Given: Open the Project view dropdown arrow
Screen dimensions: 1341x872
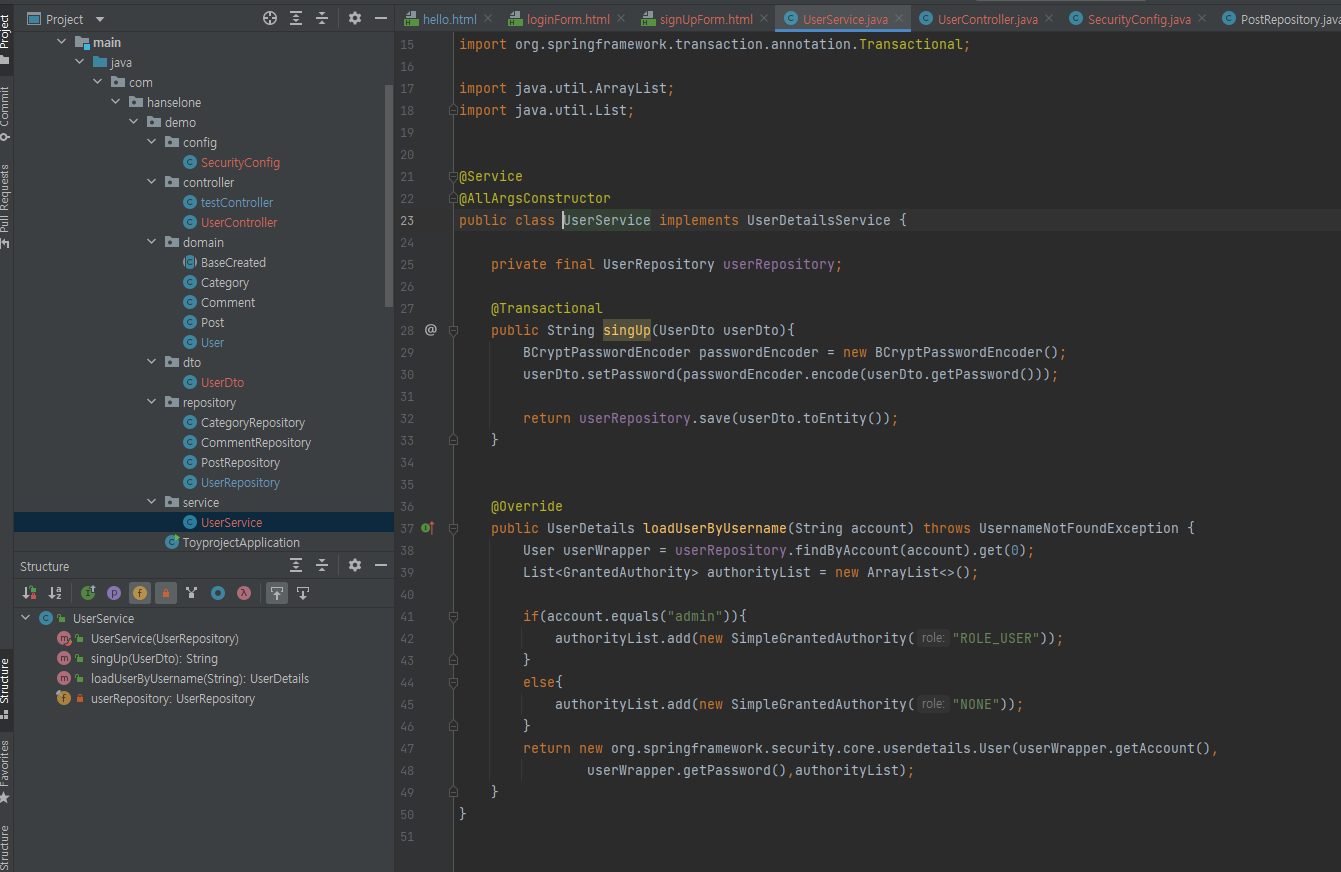Looking at the screenshot, I should (x=100, y=19).
